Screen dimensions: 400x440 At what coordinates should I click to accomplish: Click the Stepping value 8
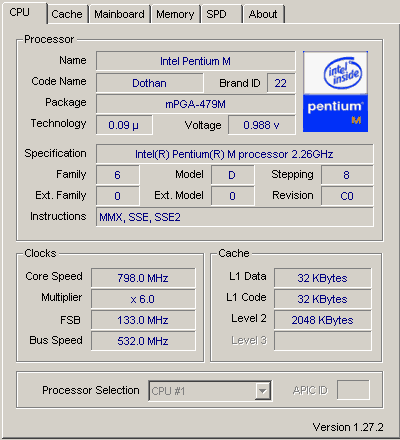click(x=347, y=175)
